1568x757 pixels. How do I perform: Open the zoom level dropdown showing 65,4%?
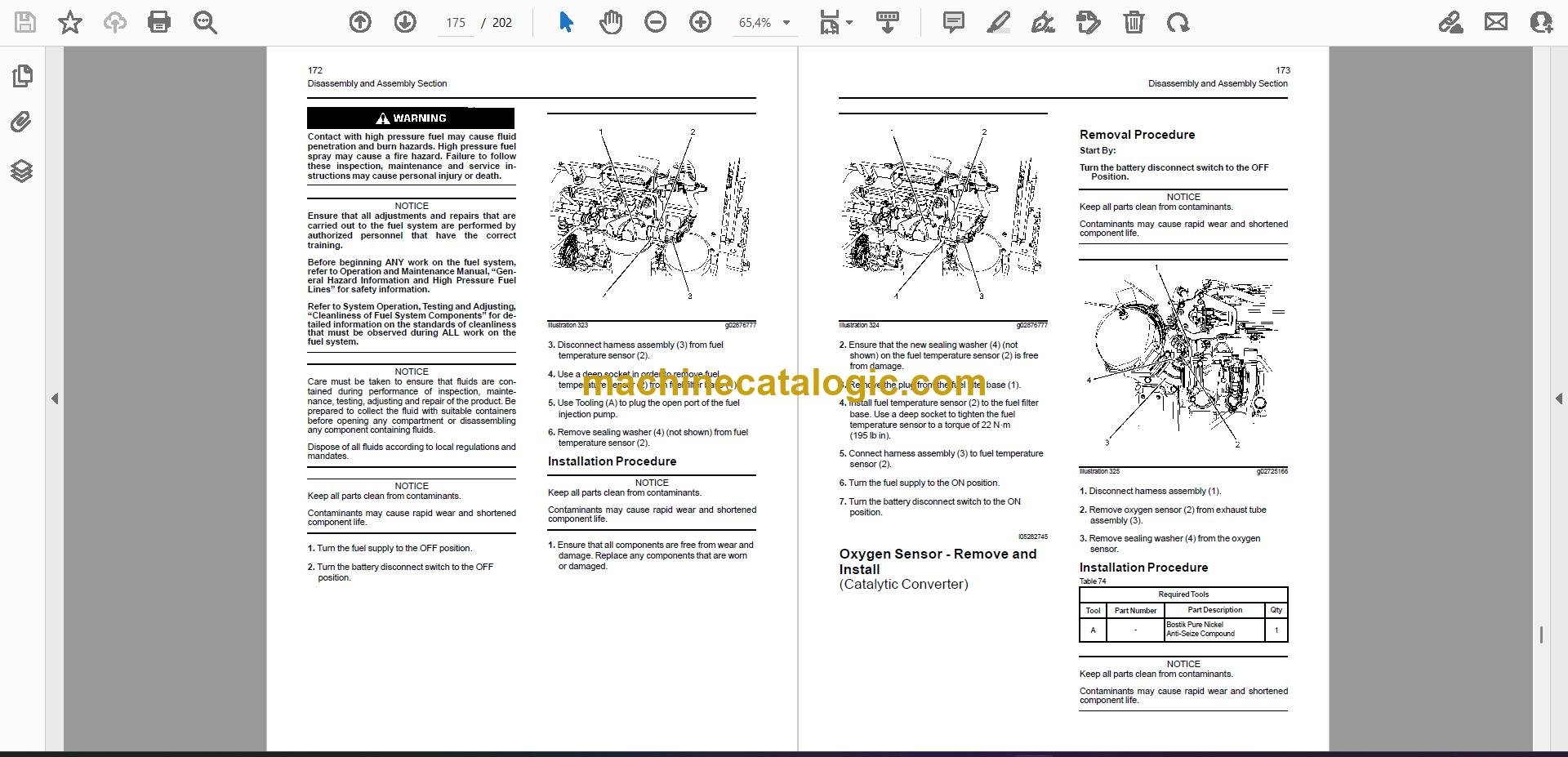(x=764, y=23)
